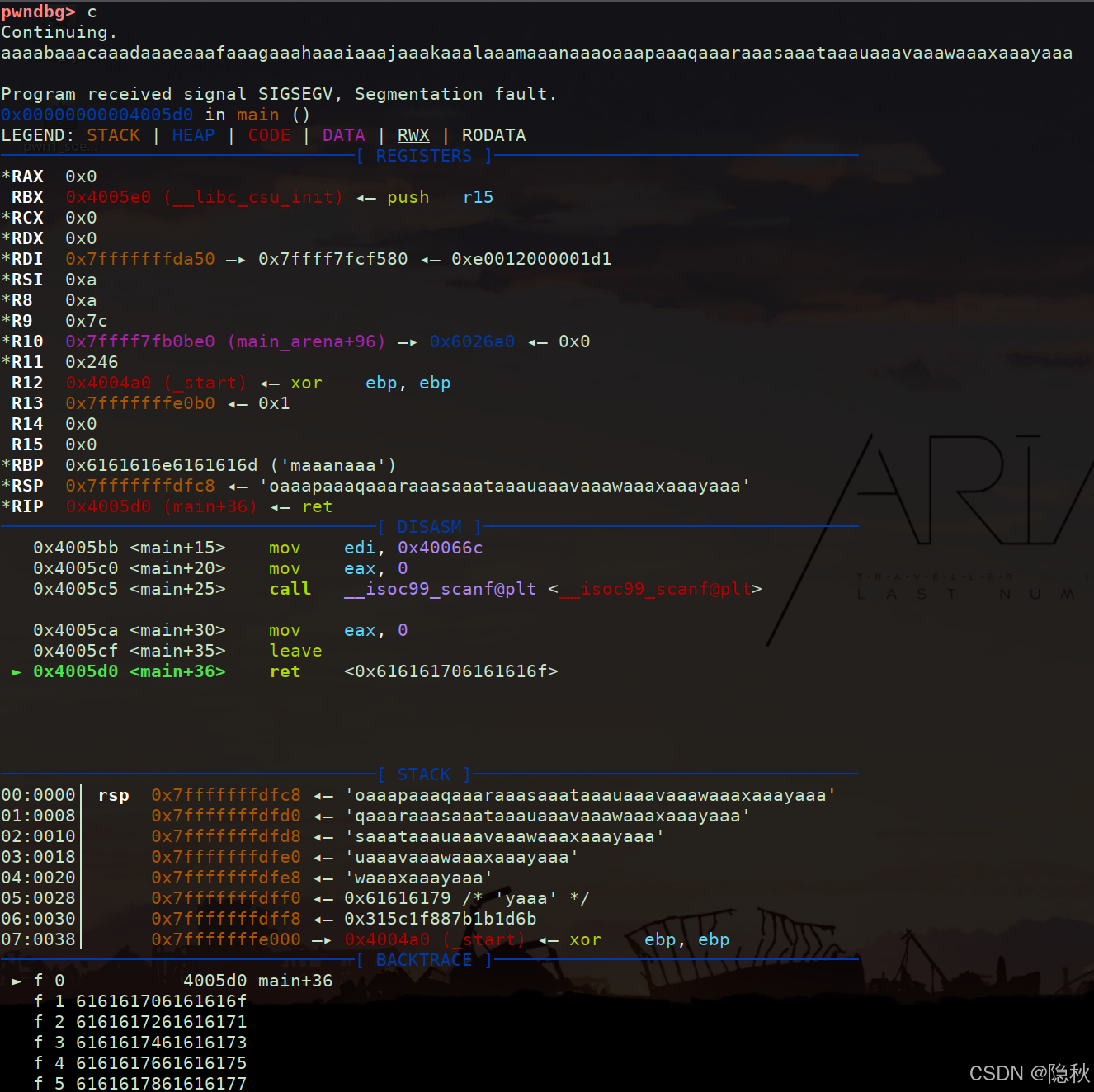This screenshot has height=1092, width=1094.
Task: Click backtrace frame 0 main+36
Action: tap(172, 981)
